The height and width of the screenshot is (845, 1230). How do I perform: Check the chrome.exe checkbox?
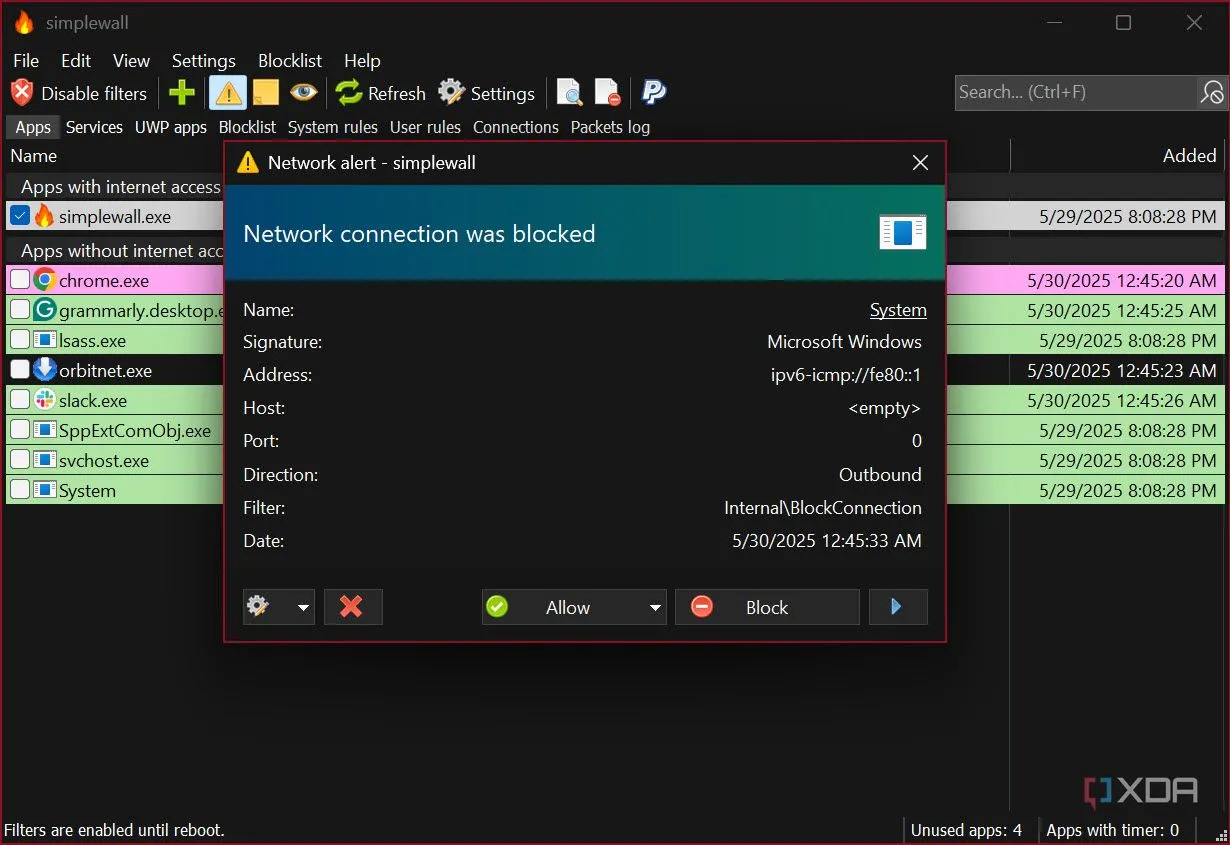pos(20,280)
